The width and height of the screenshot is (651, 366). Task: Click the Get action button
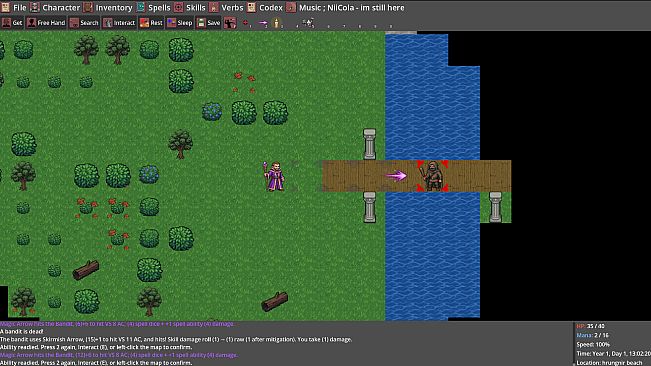tap(12, 23)
